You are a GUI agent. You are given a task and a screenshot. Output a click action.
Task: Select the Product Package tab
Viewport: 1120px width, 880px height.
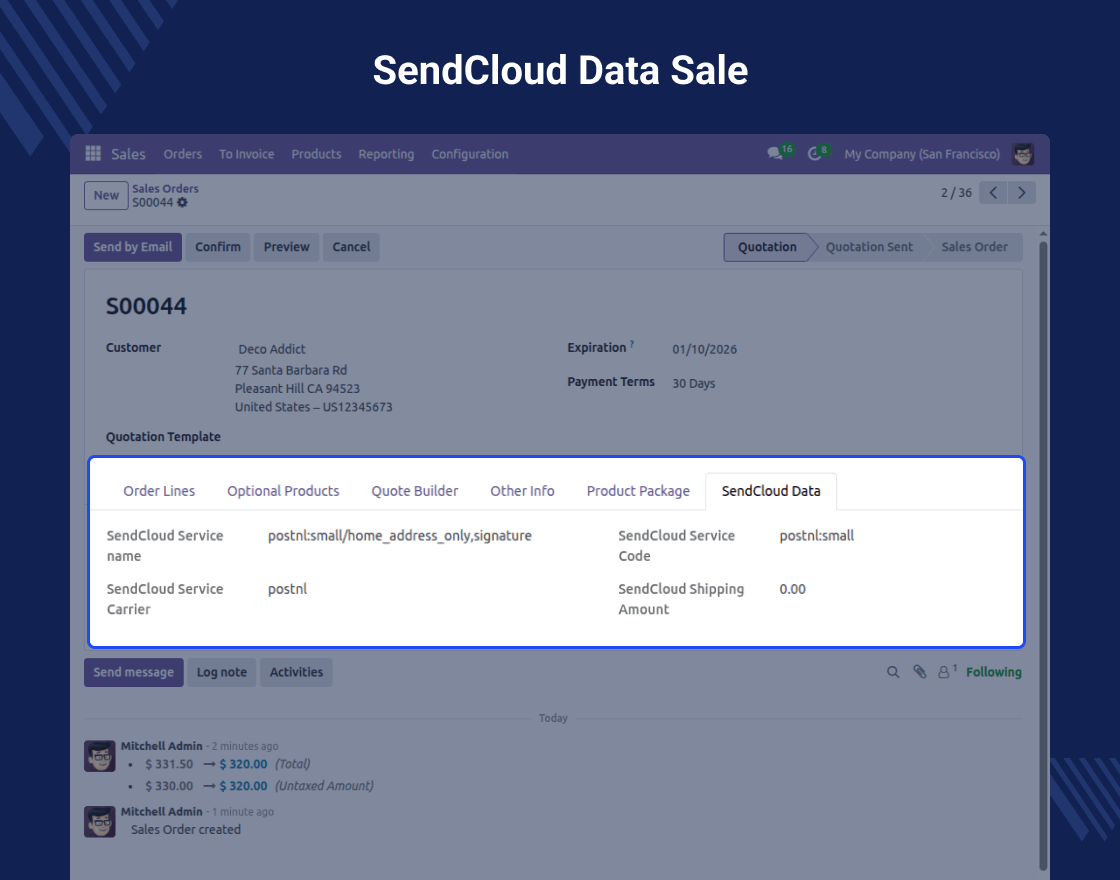638,491
